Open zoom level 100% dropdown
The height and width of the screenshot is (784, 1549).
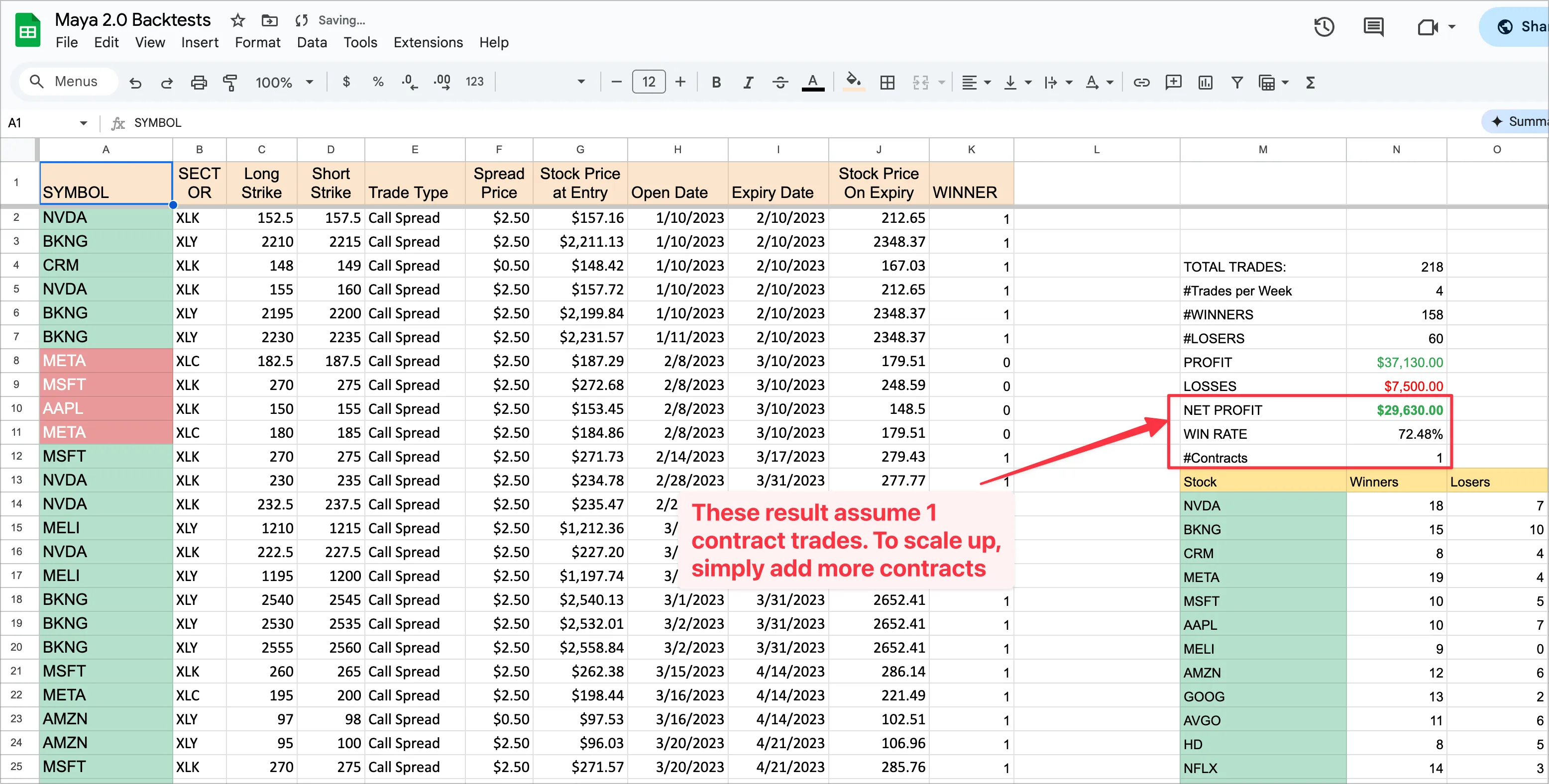(284, 82)
